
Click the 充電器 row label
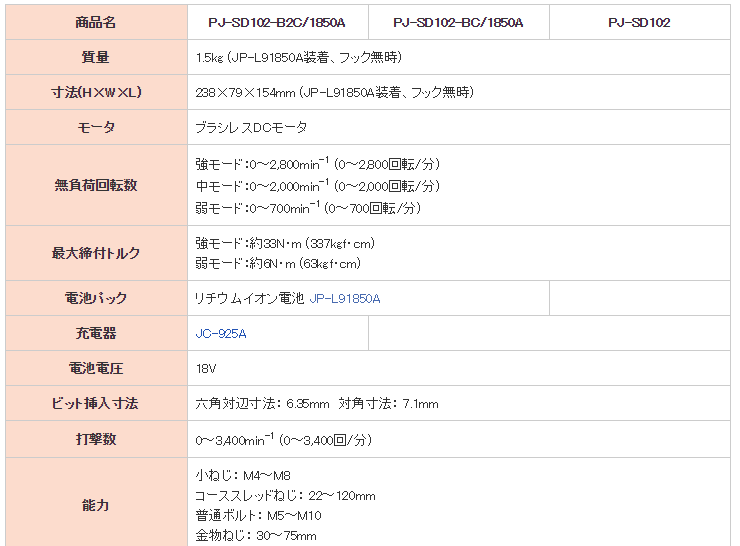click(96, 333)
